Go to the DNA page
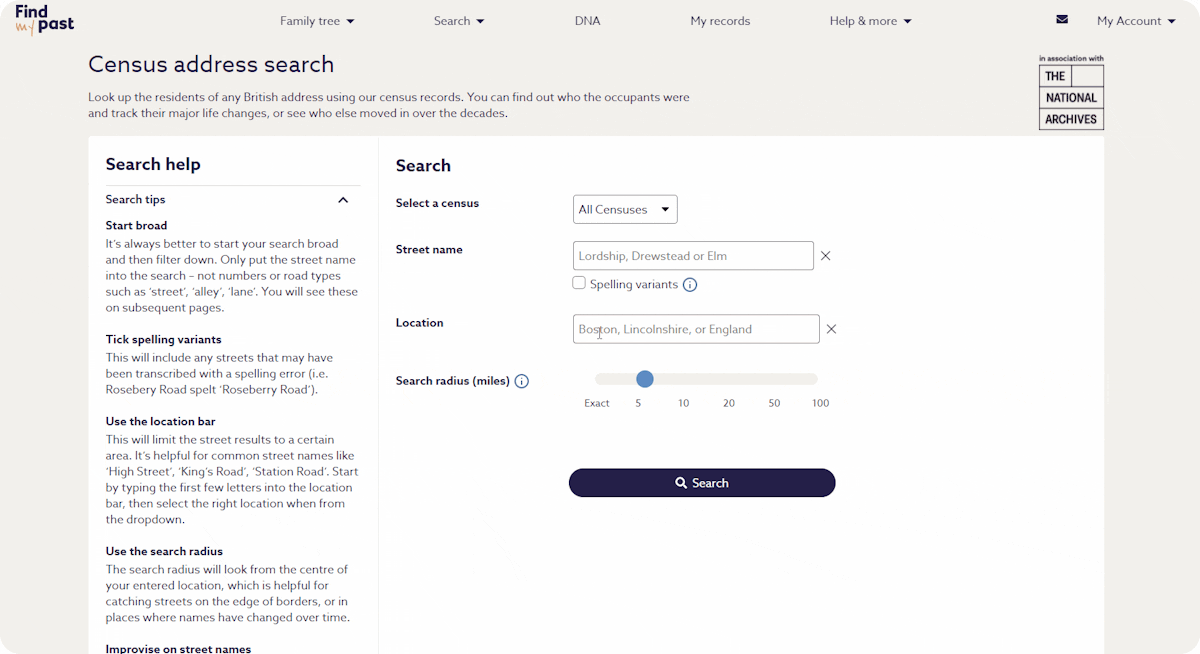 [x=588, y=21]
